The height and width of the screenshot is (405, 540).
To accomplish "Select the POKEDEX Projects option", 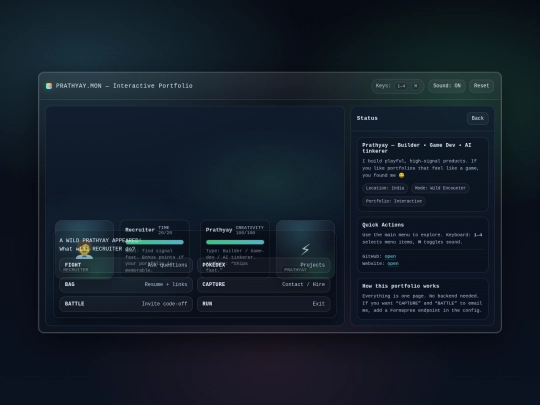I will tap(263, 265).
